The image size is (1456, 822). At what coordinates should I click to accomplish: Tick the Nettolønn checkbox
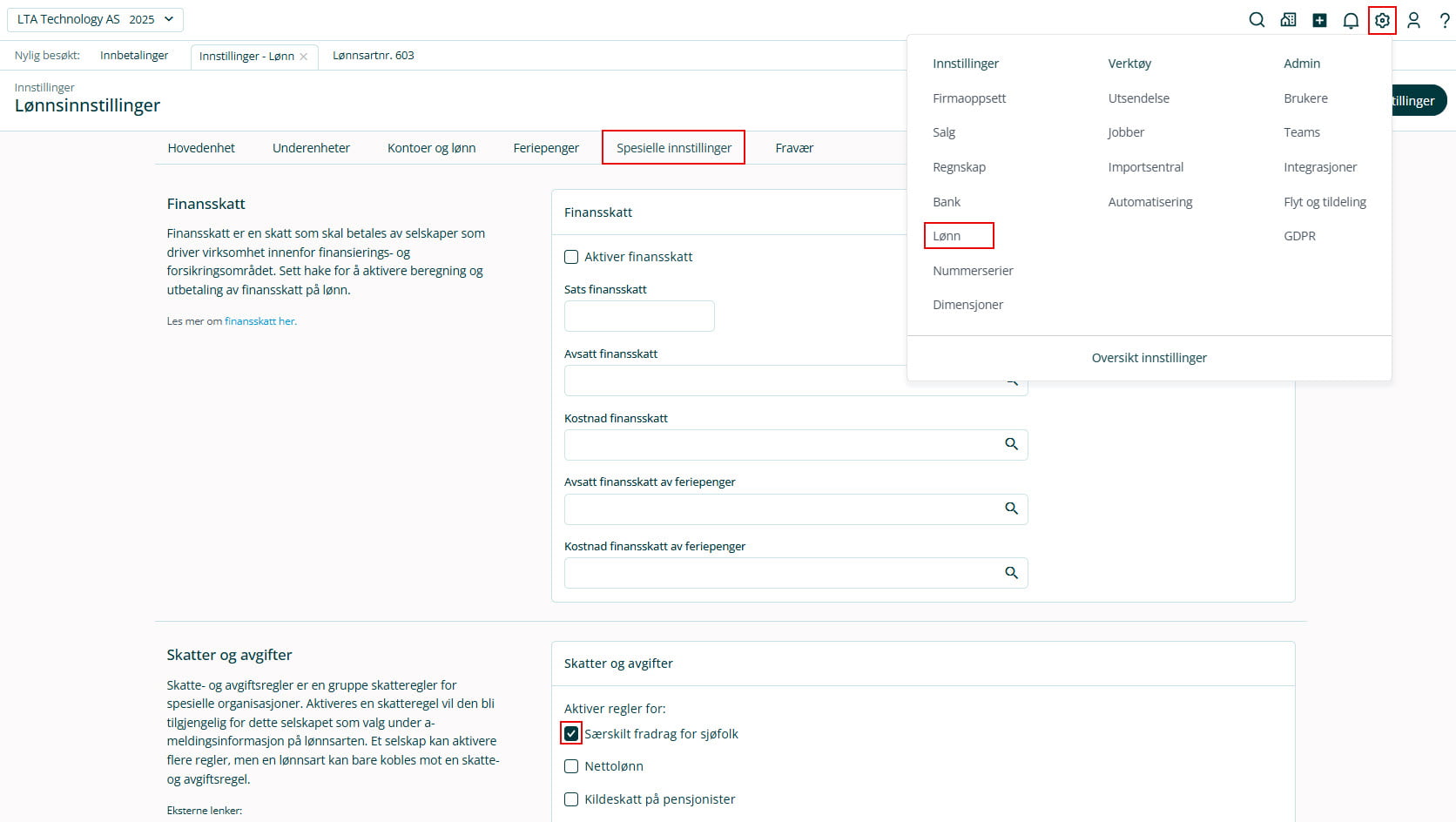coord(571,766)
